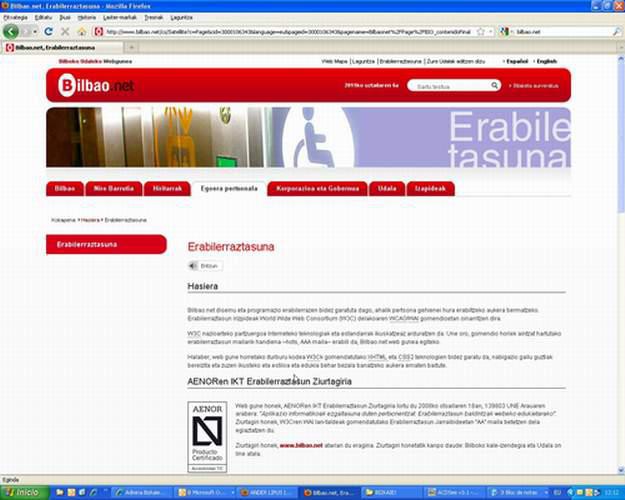Viewport: 625px width, 500px height.
Task: Click Hasiera in the breadcrumb trail
Action: point(90,220)
